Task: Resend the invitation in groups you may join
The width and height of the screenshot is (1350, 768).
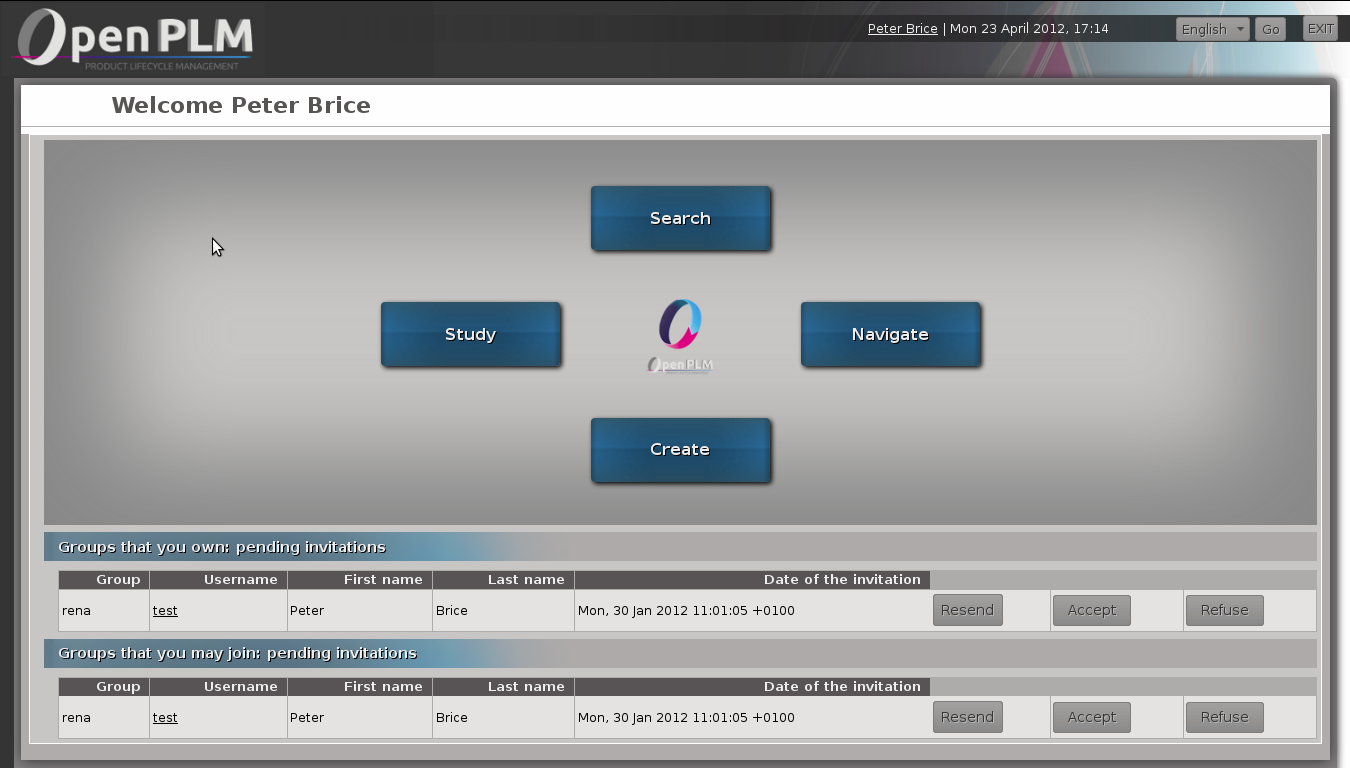Action: [x=967, y=717]
